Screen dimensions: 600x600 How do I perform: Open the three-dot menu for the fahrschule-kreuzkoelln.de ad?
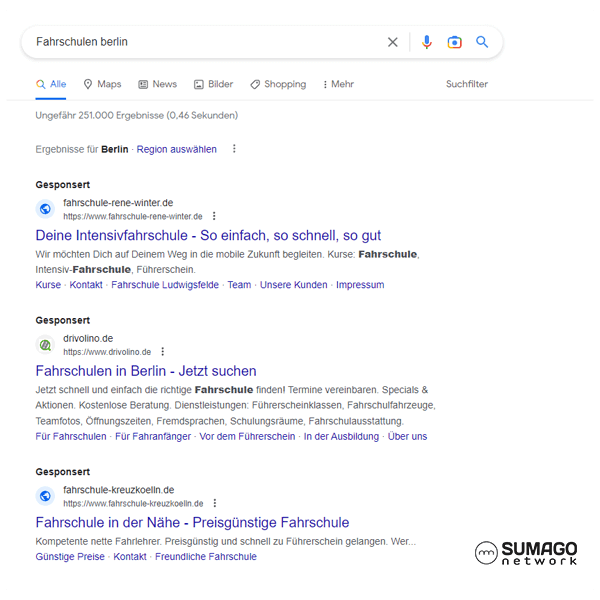click(215, 503)
